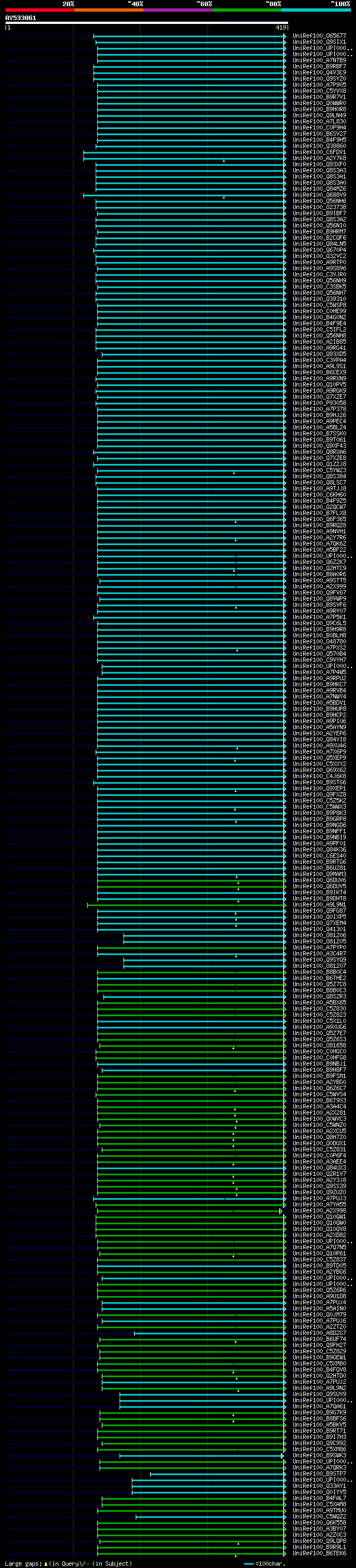Click the query end position label 419
Image resolution: width=356 pixels, height=1568 pixels.
click(x=281, y=27)
